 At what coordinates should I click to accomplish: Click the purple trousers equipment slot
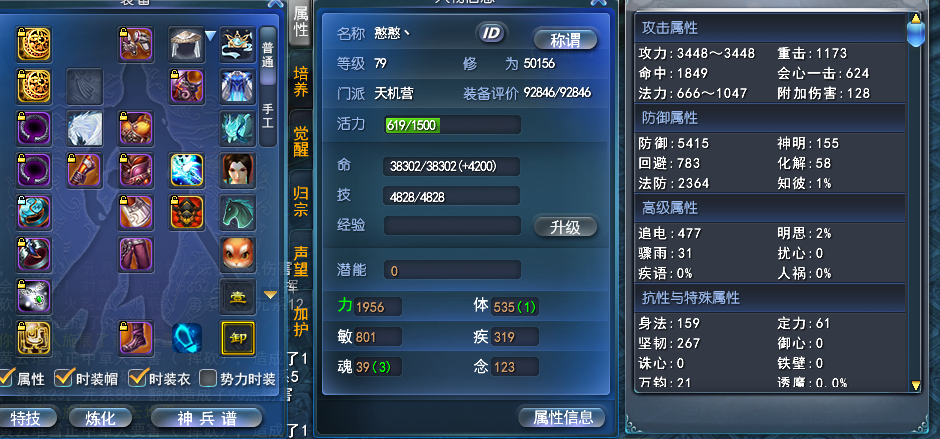point(135,254)
